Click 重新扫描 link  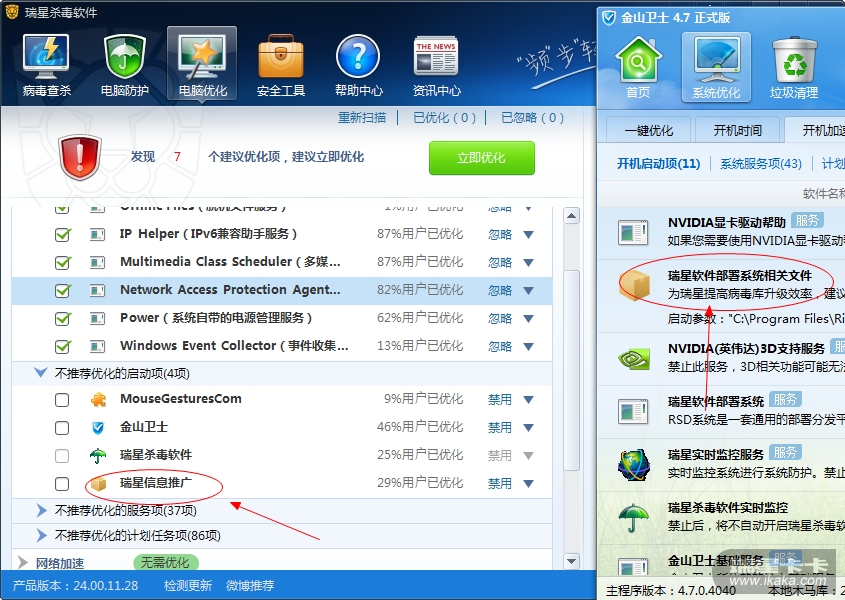(362, 118)
